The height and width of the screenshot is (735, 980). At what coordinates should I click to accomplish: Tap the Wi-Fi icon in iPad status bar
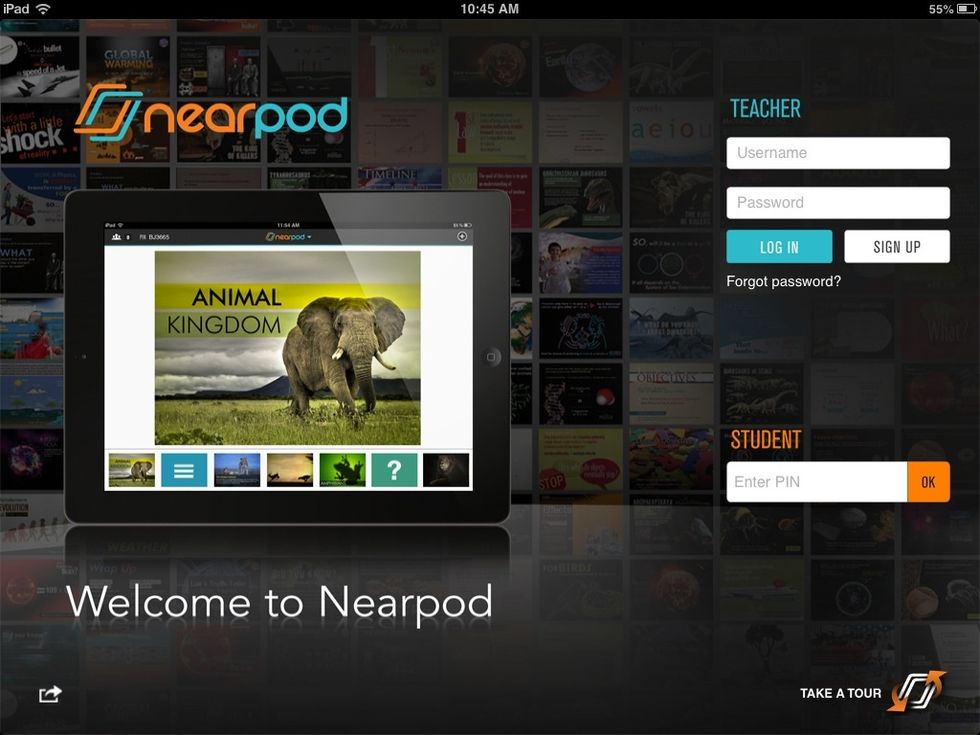point(43,9)
